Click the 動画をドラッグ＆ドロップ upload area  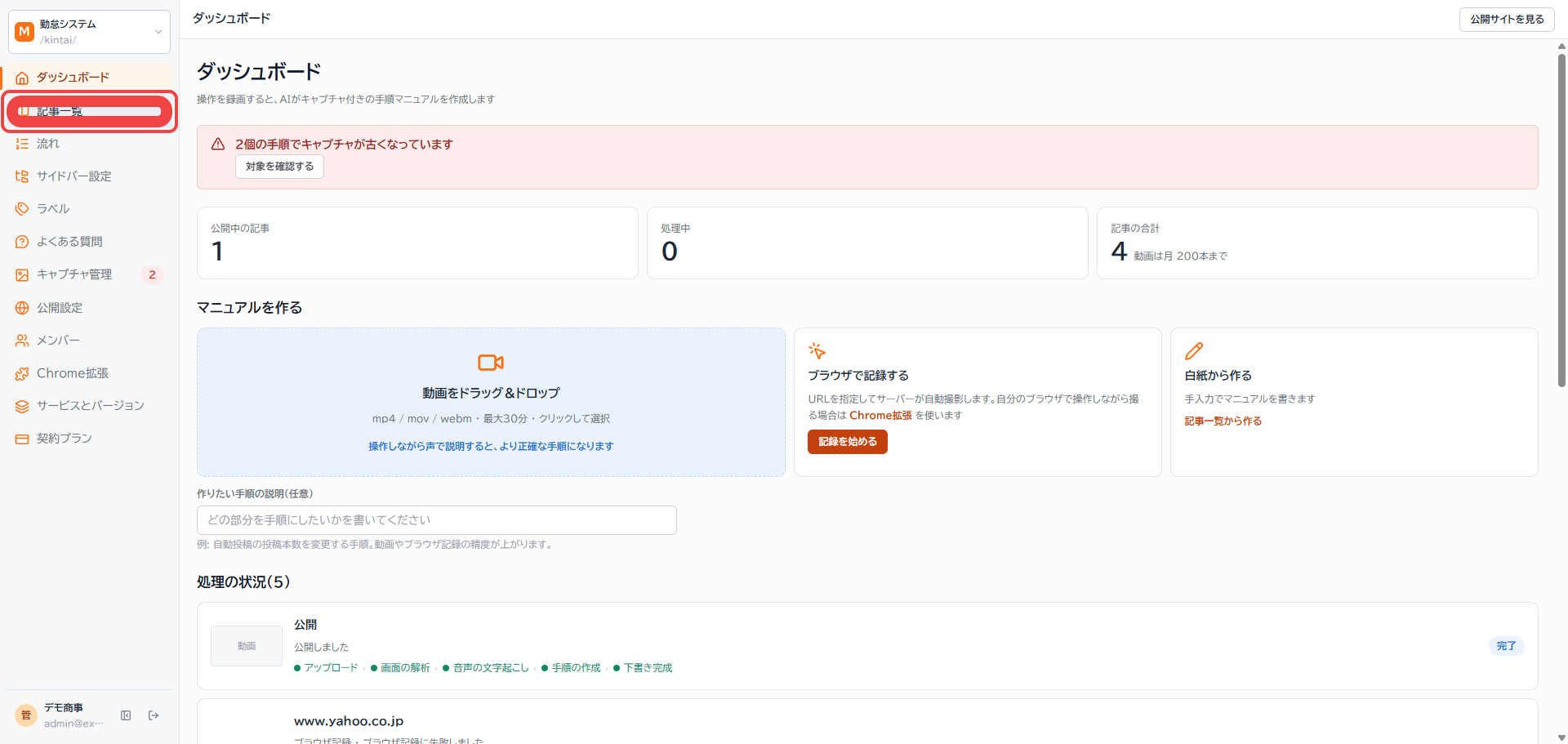(491, 403)
